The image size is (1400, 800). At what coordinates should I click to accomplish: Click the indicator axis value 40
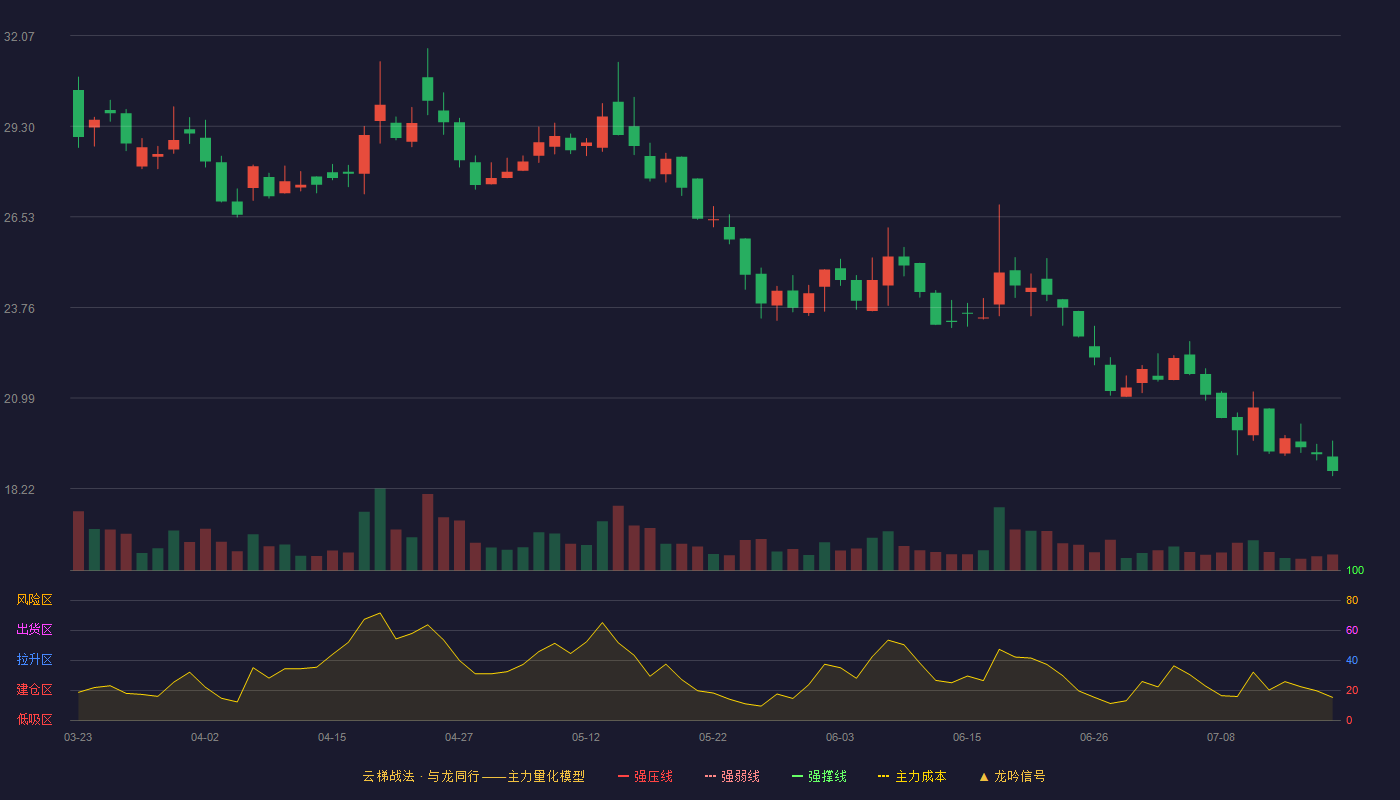coord(1352,660)
